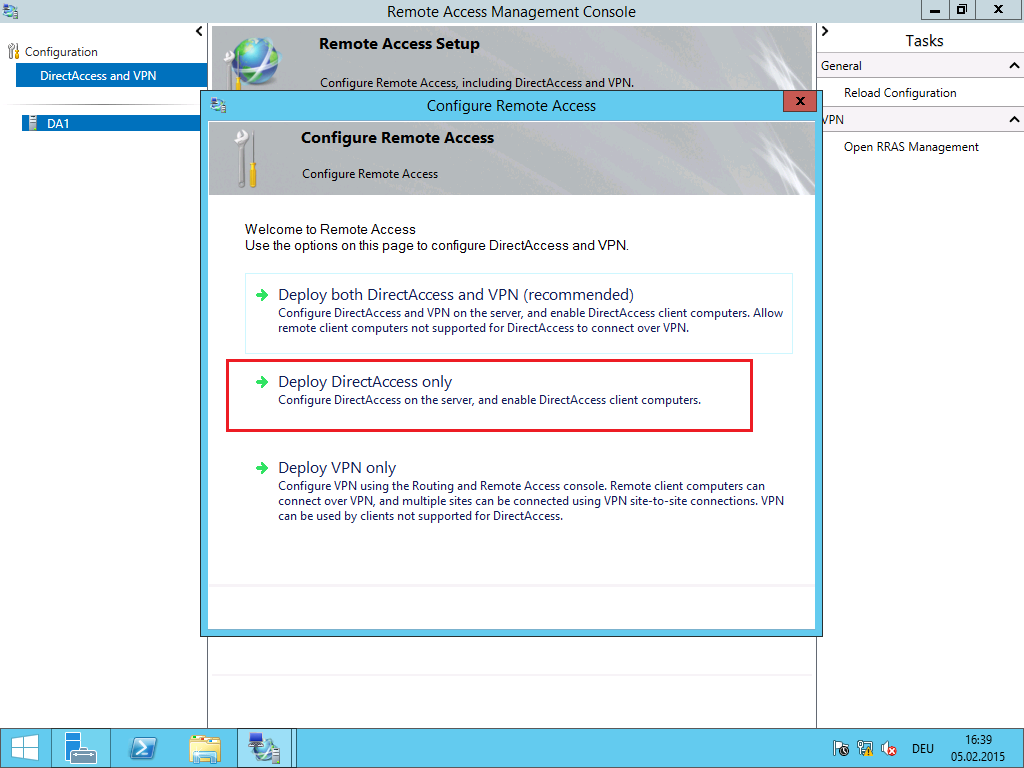Click the Remote Access Management Console title icon
Screen dimensions: 1024x768
click(x=10, y=11)
